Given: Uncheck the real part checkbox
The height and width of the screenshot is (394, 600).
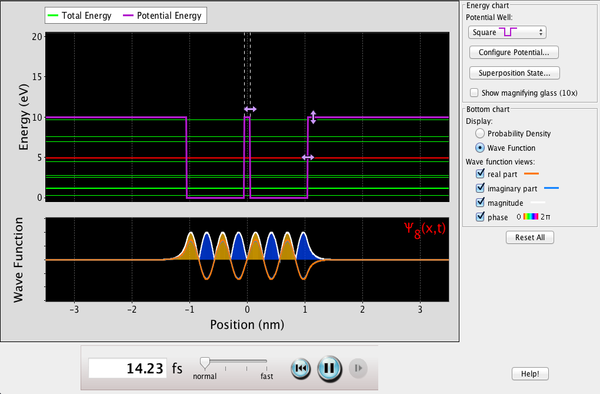Looking at the screenshot, I should click(480, 174).
